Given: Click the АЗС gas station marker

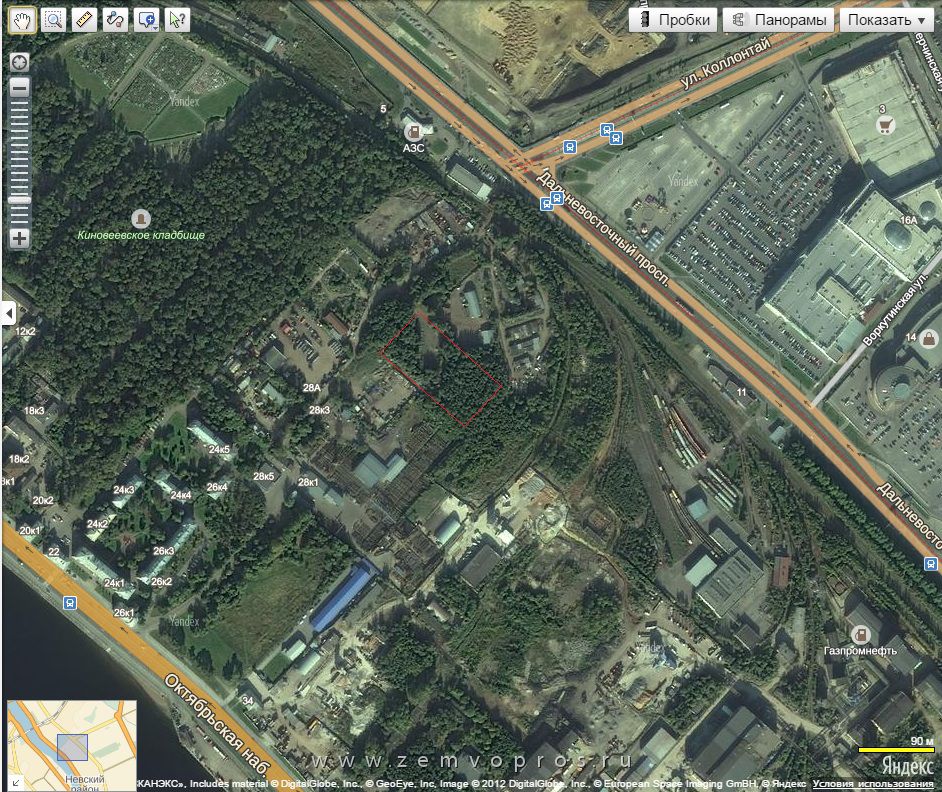Looking at the screenshot, I should tap(412, 132).
